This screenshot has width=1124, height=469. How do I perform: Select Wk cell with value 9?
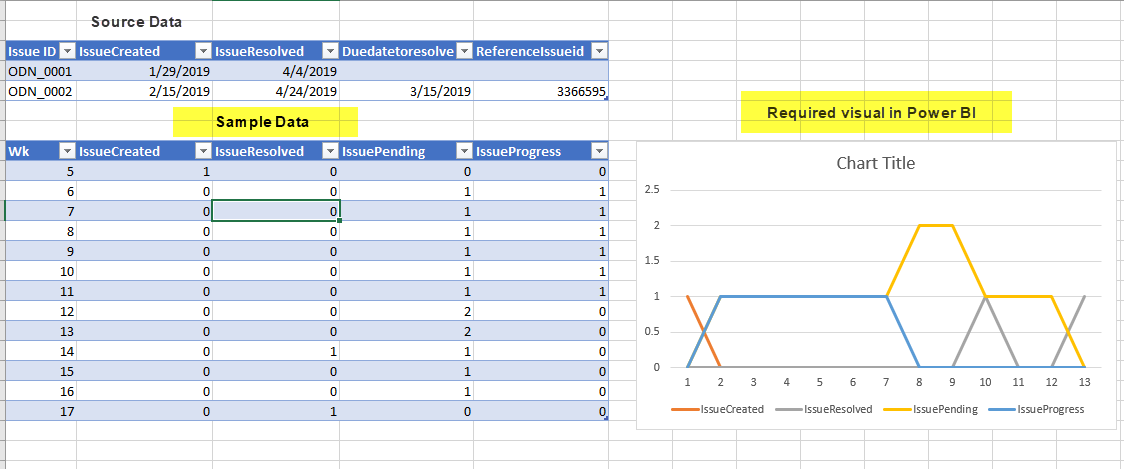pos(41,252)
